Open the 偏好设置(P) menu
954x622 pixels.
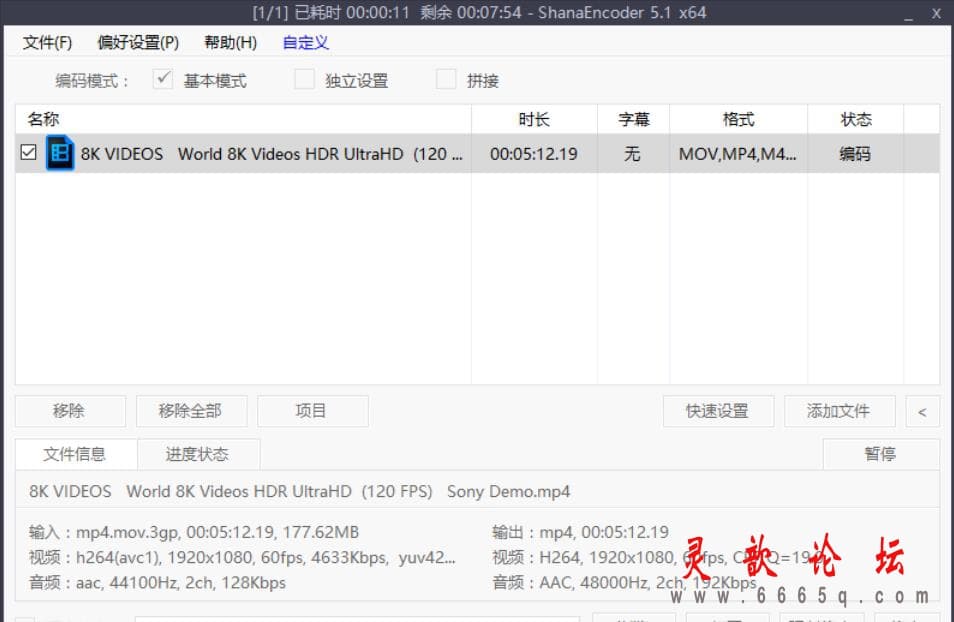coord(138,43)
